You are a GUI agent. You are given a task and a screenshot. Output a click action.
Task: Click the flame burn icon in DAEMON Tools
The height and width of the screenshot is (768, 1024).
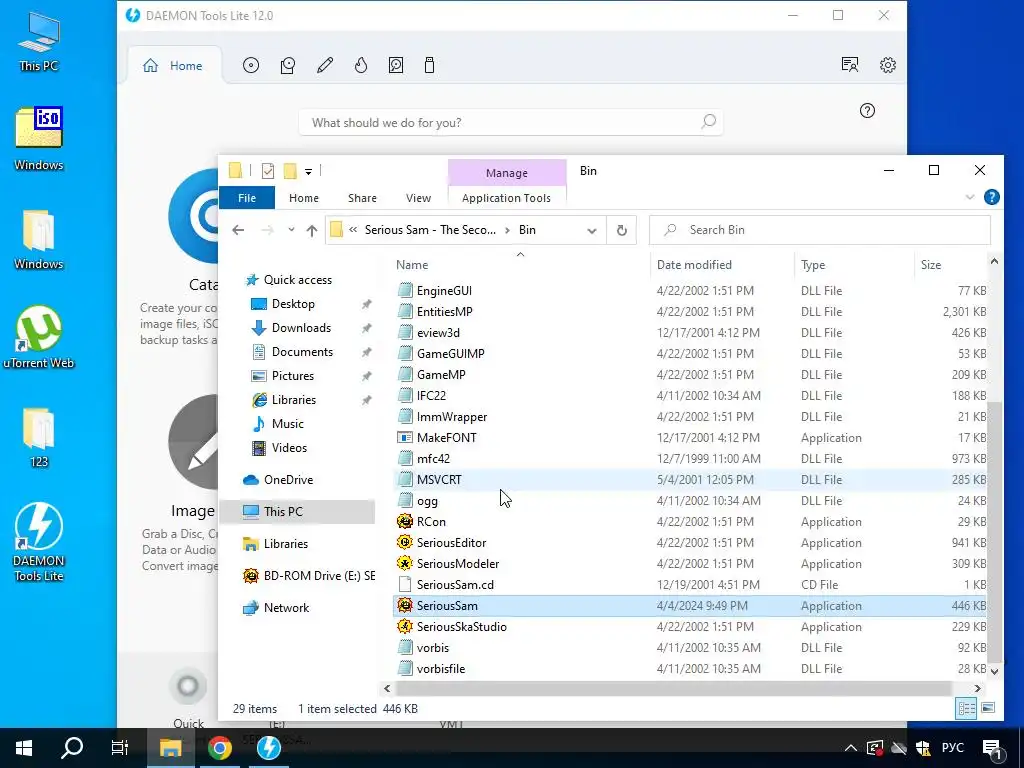coord(360,65)
